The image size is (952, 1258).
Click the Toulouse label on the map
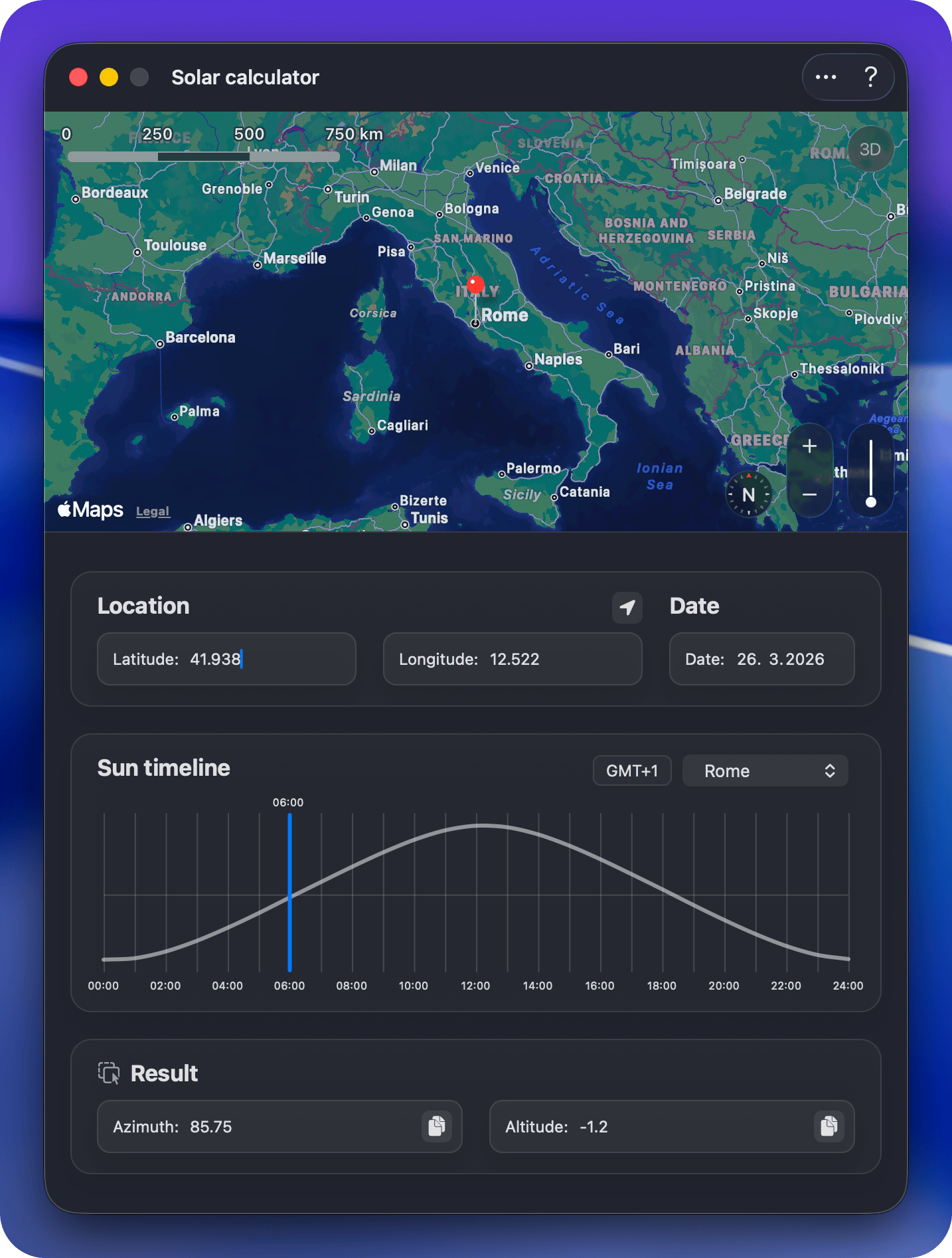(175, 245)
